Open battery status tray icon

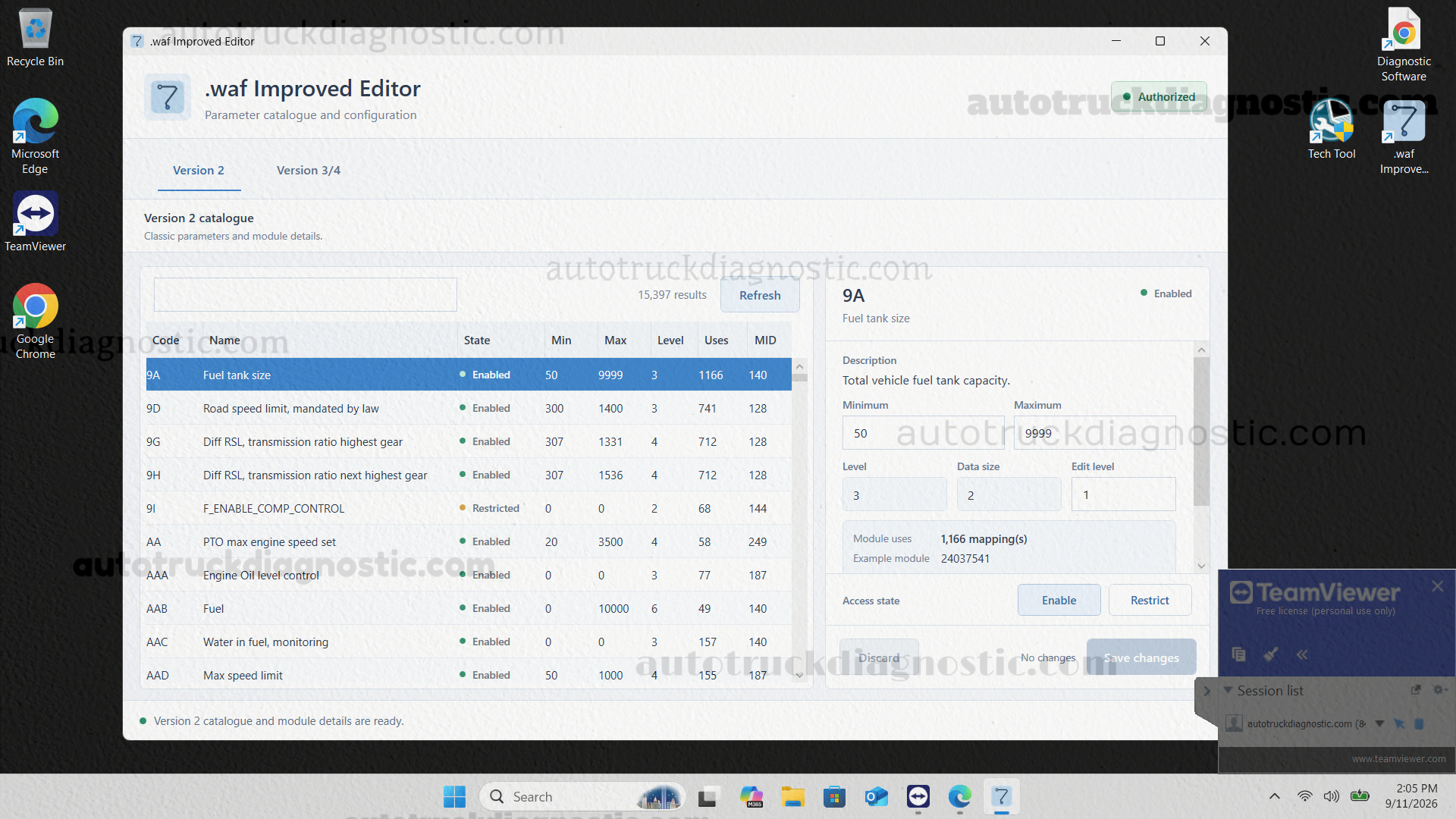tap(1360, 796)
